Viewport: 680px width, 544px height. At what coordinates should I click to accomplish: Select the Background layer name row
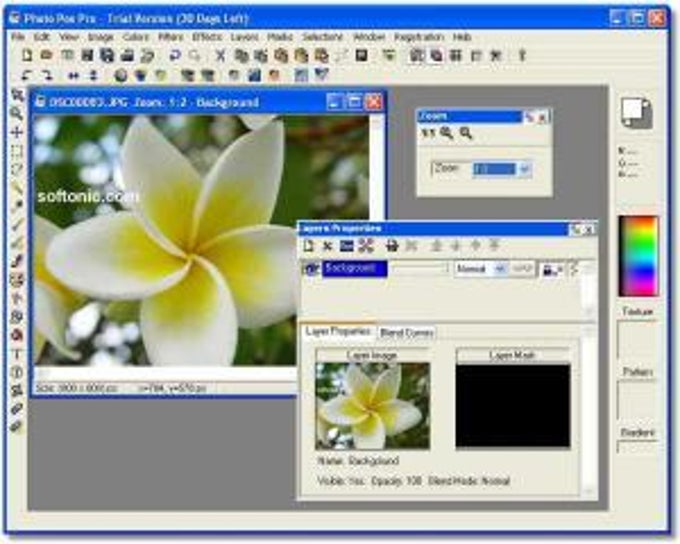354,269
